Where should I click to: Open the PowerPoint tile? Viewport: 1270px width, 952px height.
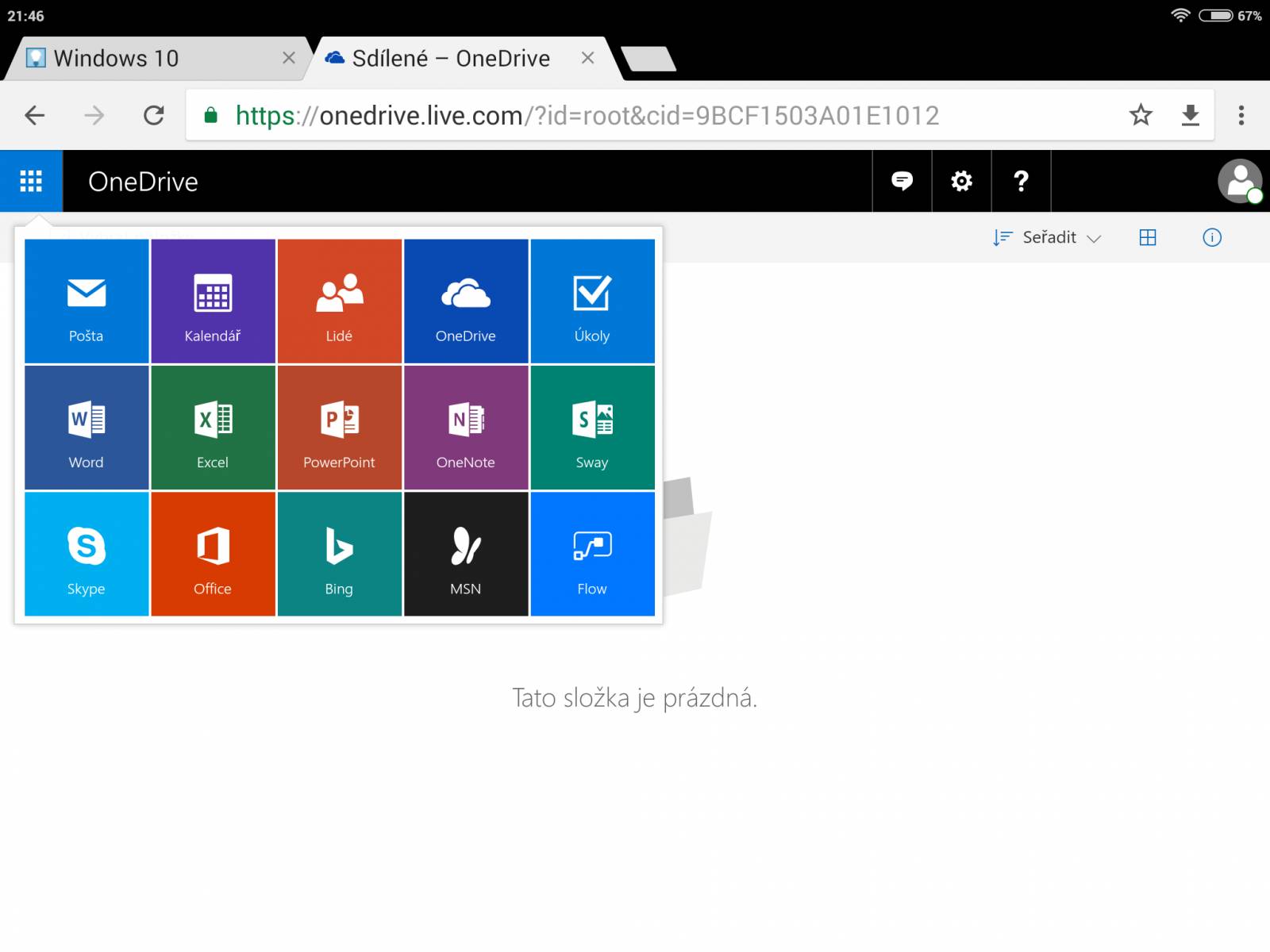click(339, 428)
